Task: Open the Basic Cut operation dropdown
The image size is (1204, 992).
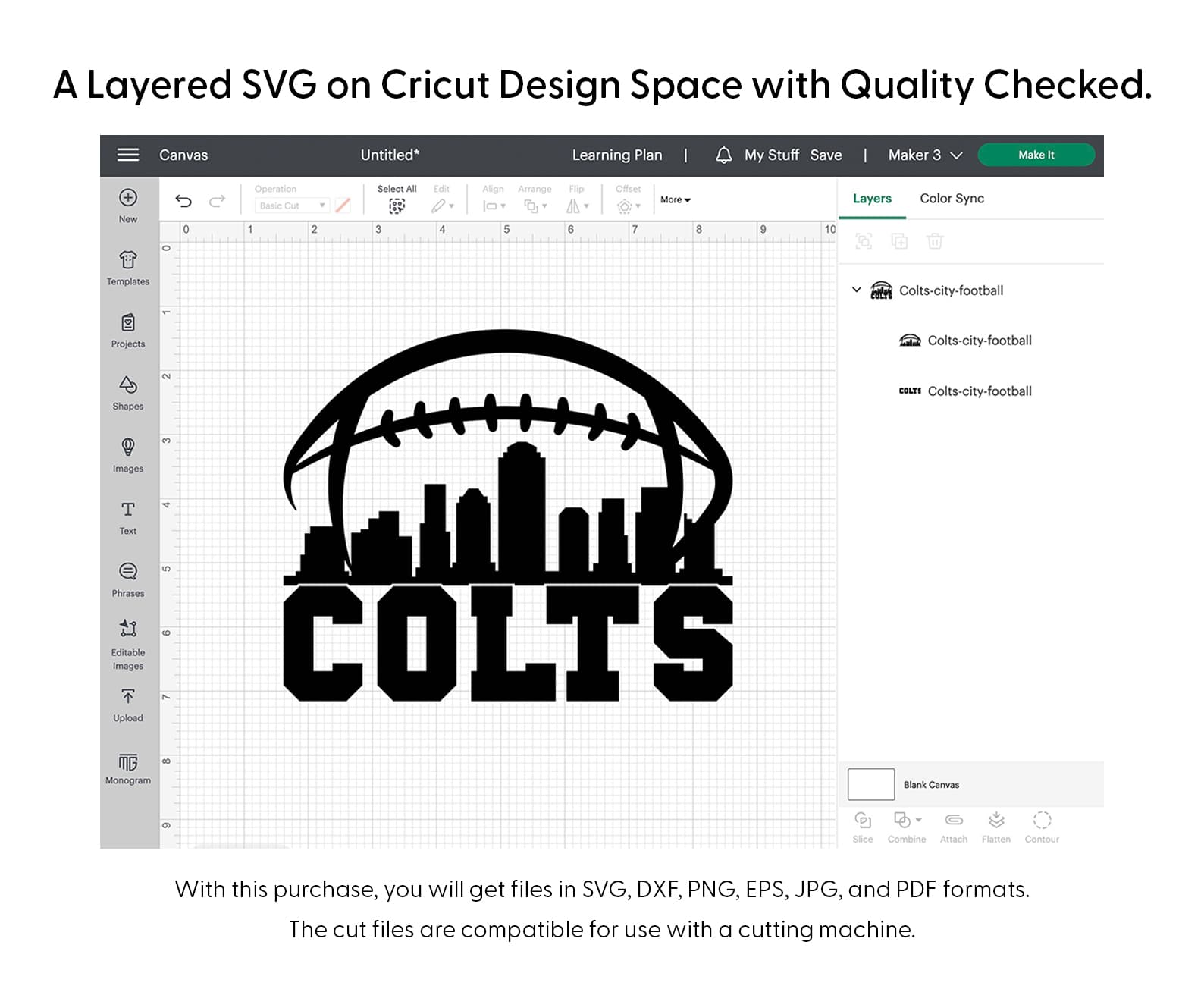Action: 292,206
